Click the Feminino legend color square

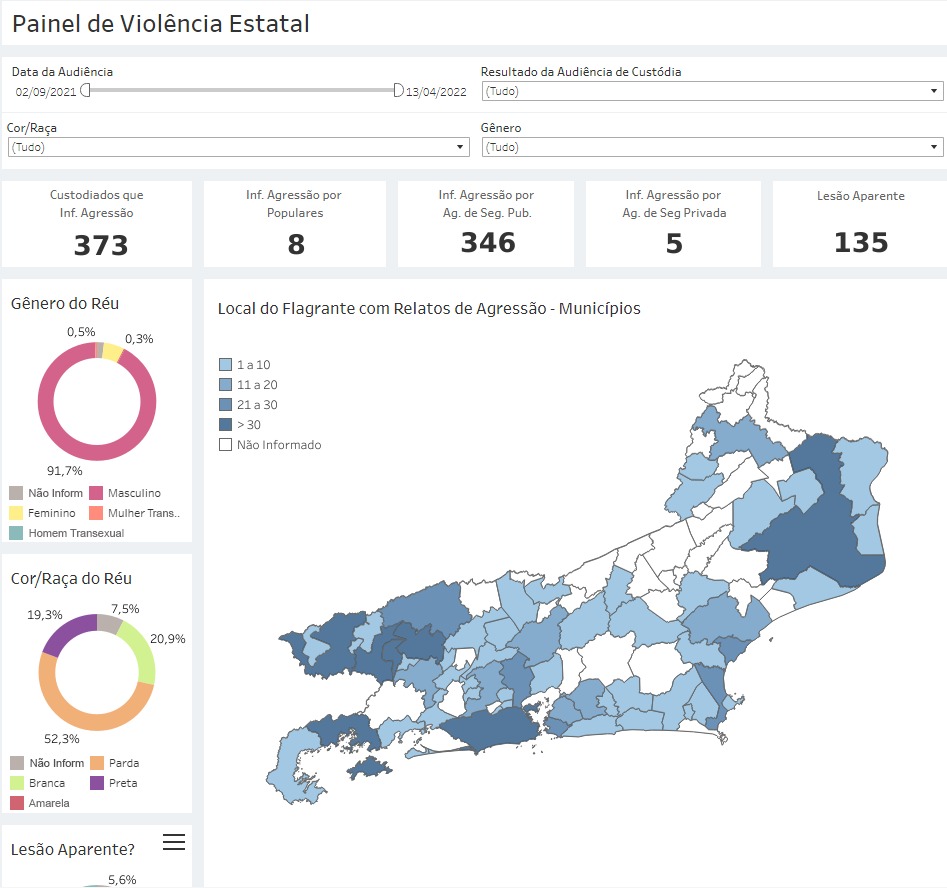click(x=17, y=513)
